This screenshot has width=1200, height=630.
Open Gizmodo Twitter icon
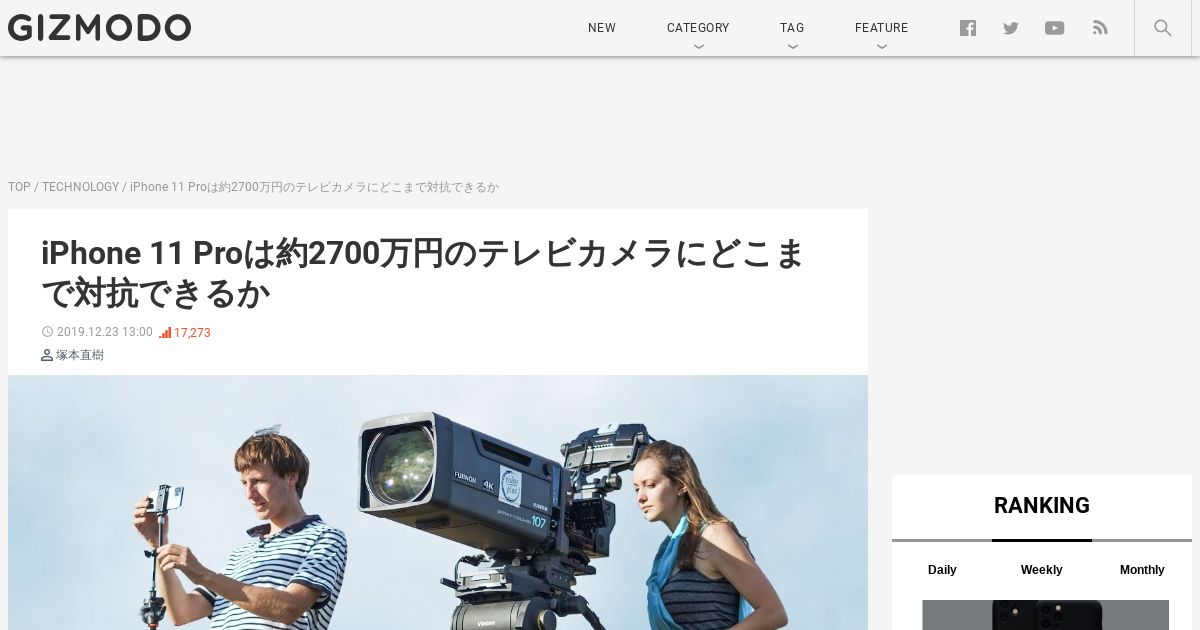[x=1011, y=28]
